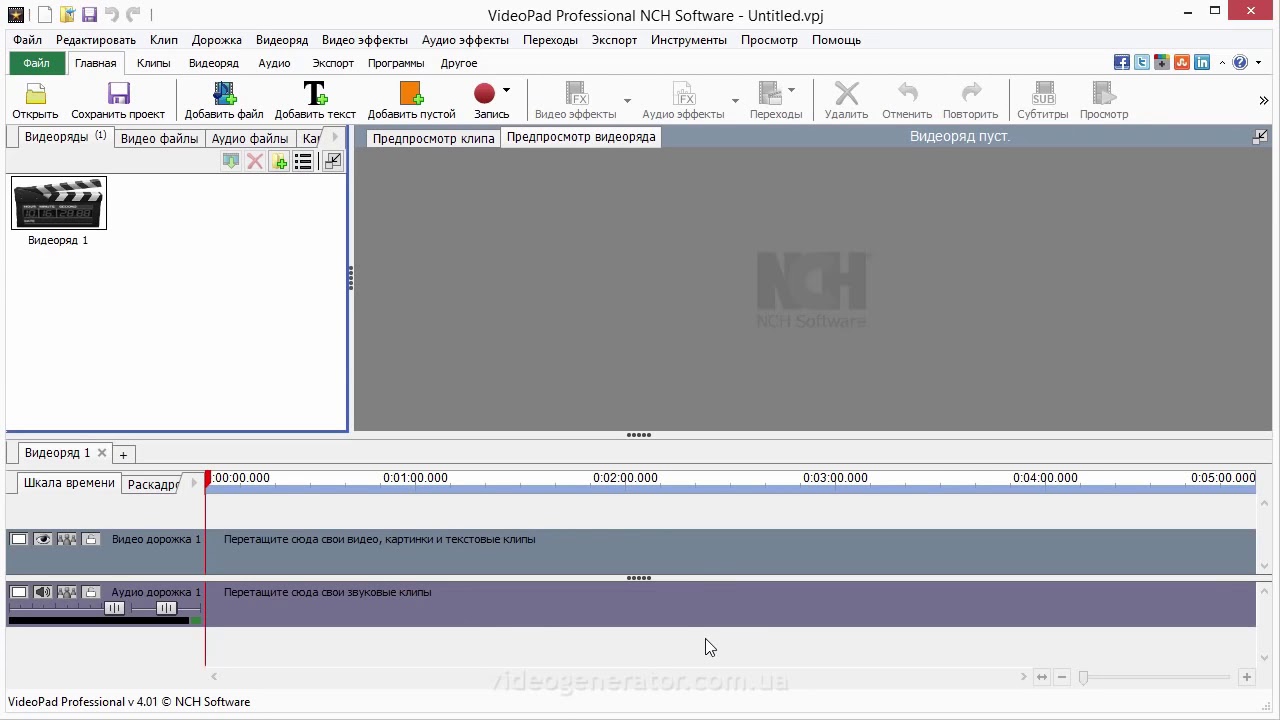Click the place-on-sequence arrow icon in bin
The image size is (1280, 720).
tap(231, 162)
